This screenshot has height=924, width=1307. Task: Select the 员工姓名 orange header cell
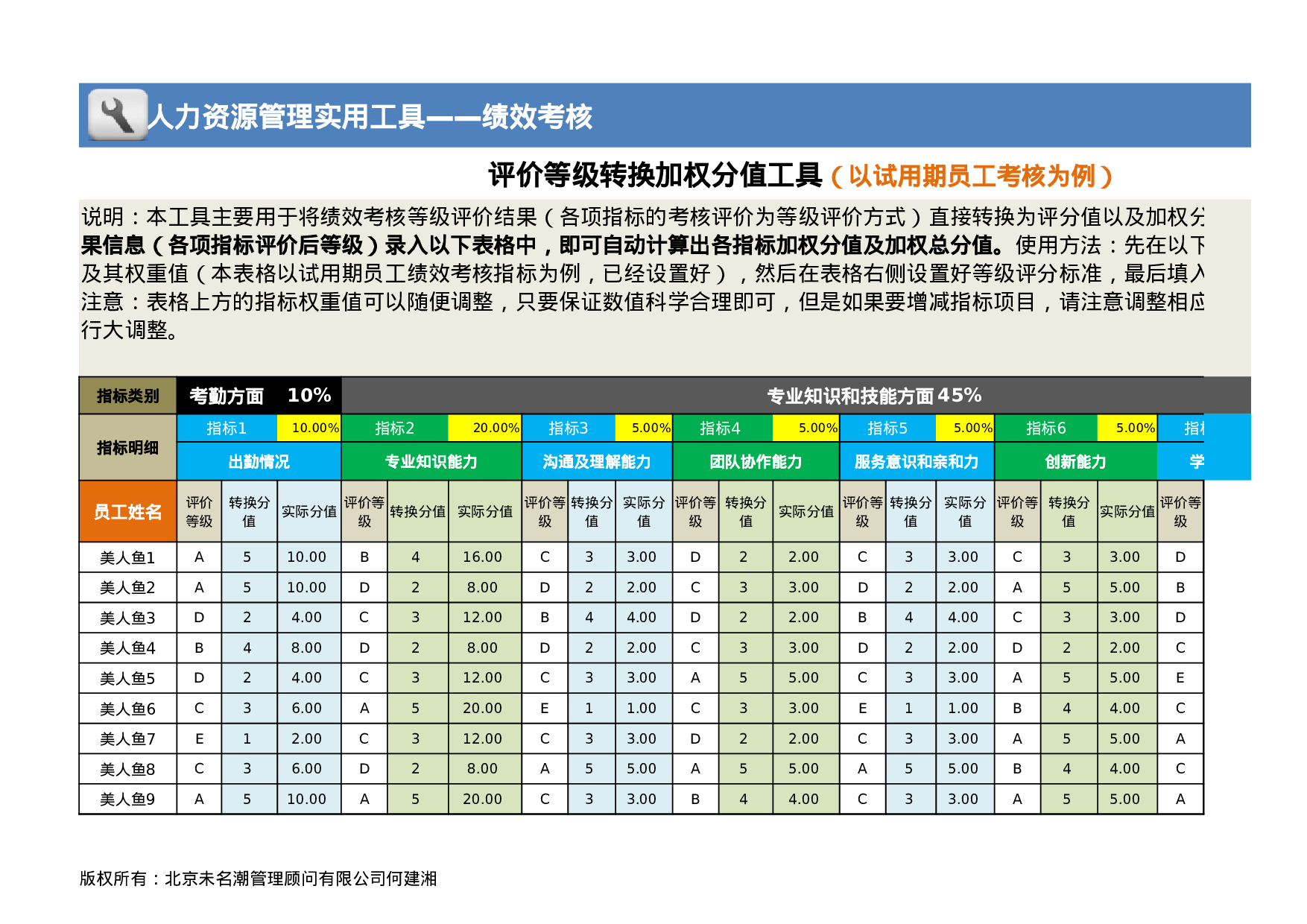pyautogui.click(x=127, y=514)
